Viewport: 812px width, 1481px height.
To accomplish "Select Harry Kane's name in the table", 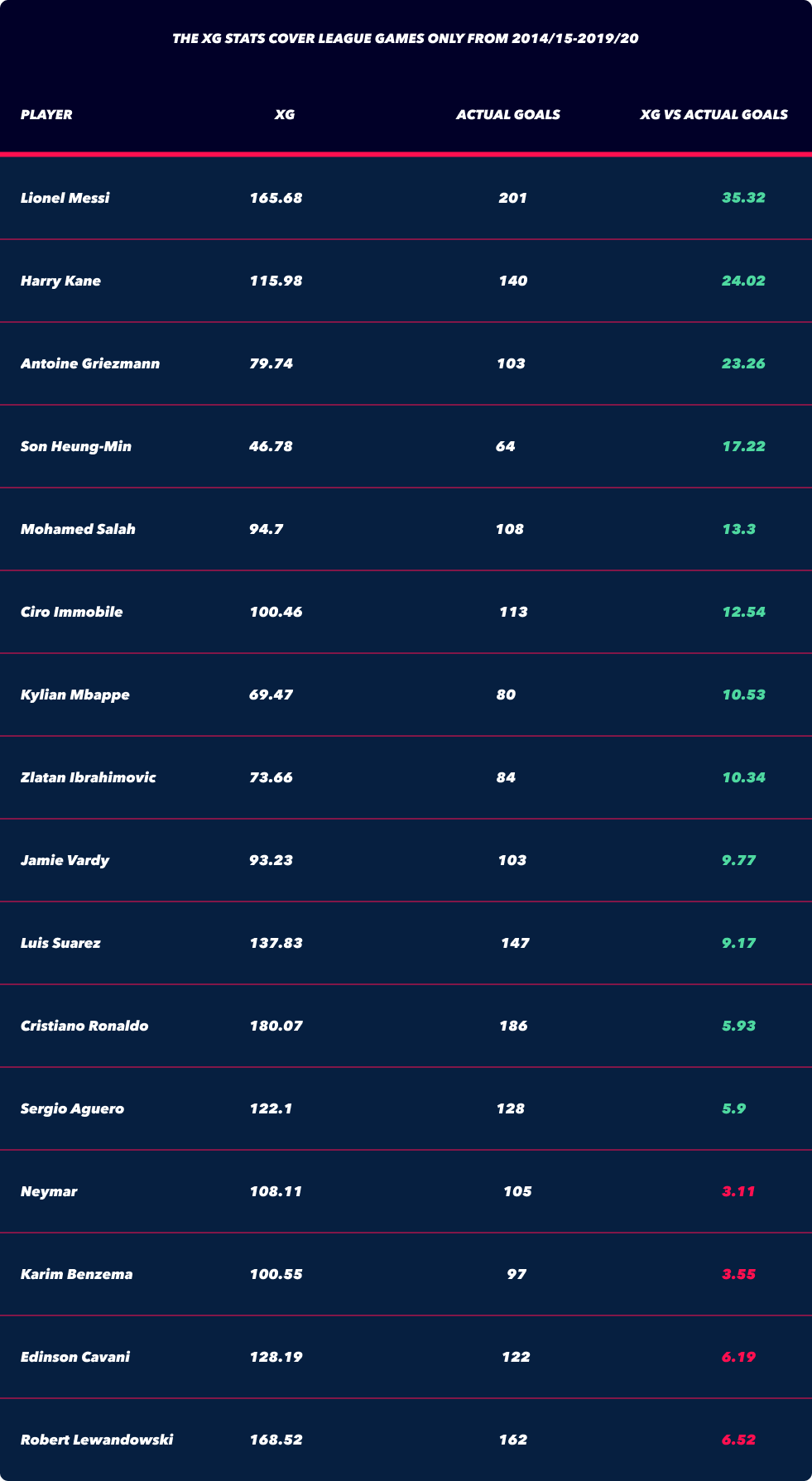I will (60, 281).
